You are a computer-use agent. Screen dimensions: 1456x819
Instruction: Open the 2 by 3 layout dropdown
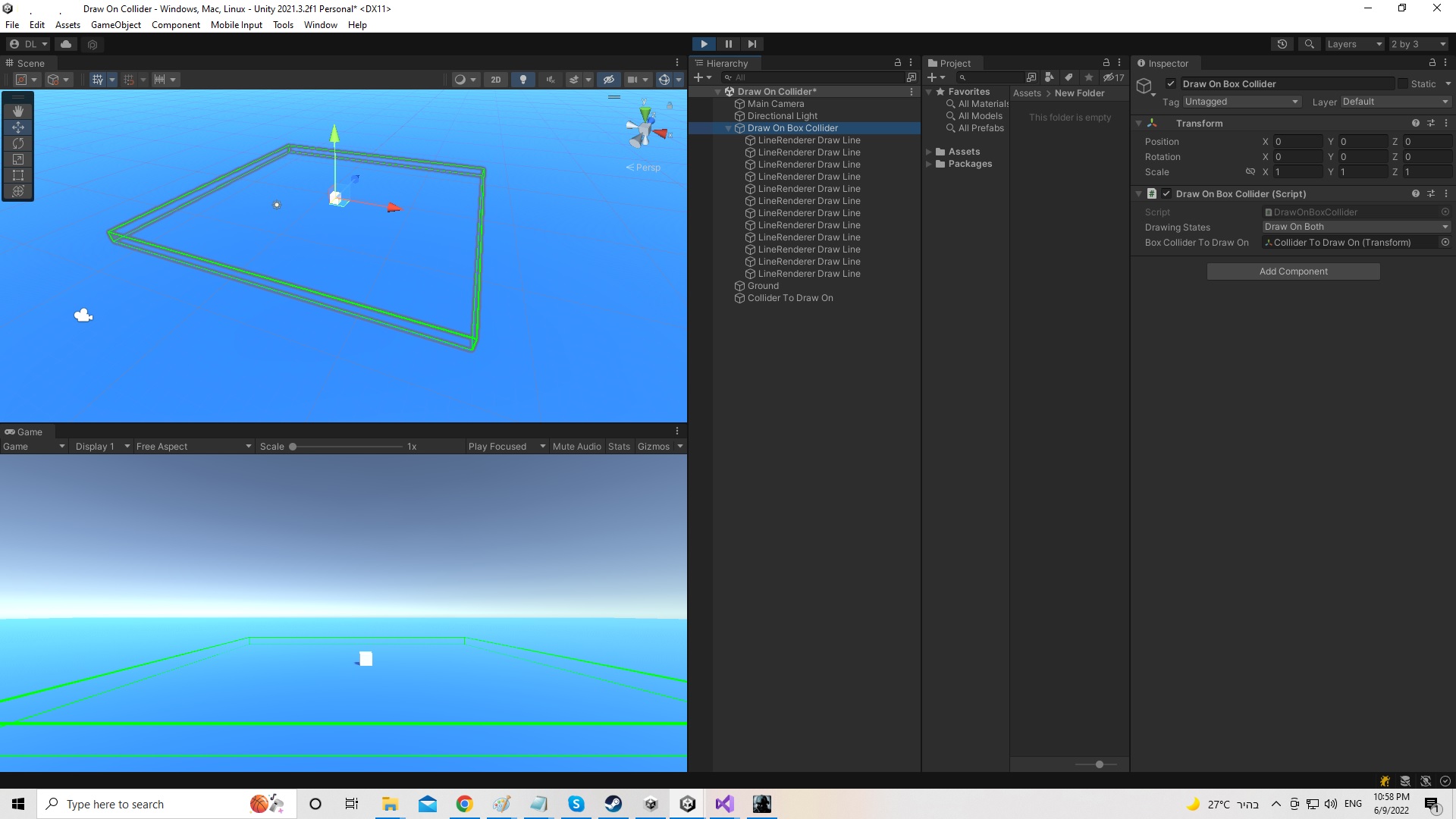[x=1418, y=44]
